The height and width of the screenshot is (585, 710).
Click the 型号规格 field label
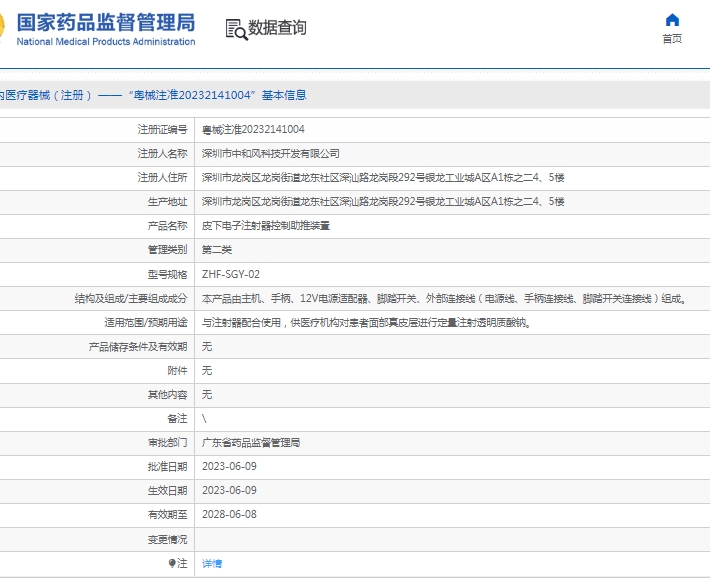pyautogui.click(x=168, y=274)
